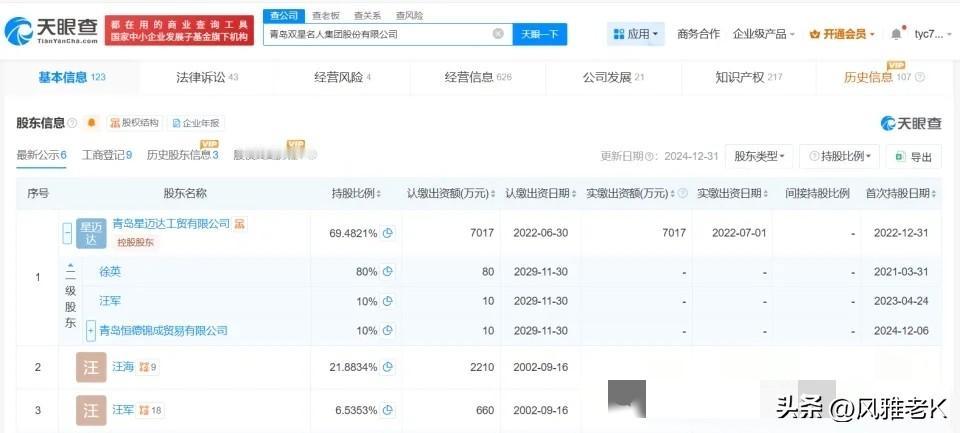Click the 导出 export button
This screenshot has height=433, width=960.
pyautogui.click(x=913, y=156)
